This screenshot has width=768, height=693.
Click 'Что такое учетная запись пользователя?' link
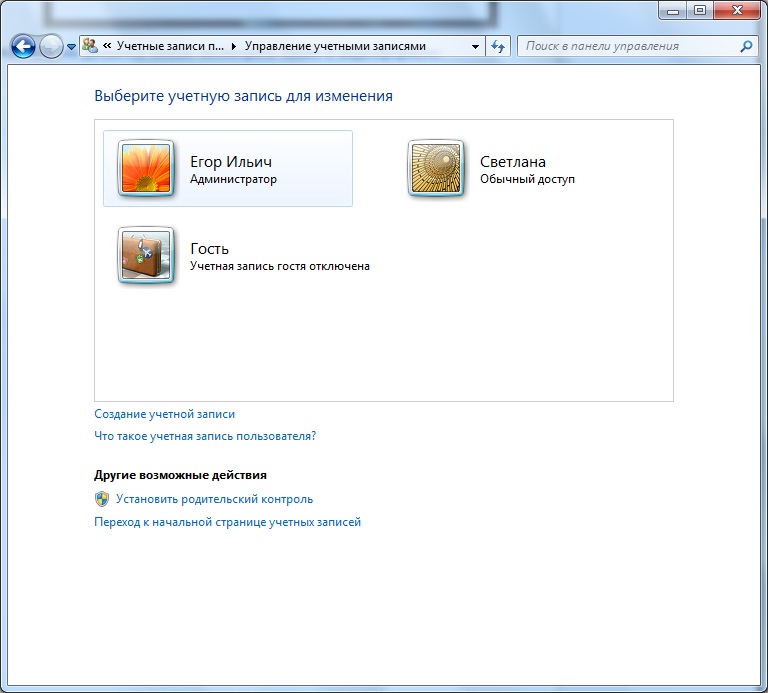205,436
